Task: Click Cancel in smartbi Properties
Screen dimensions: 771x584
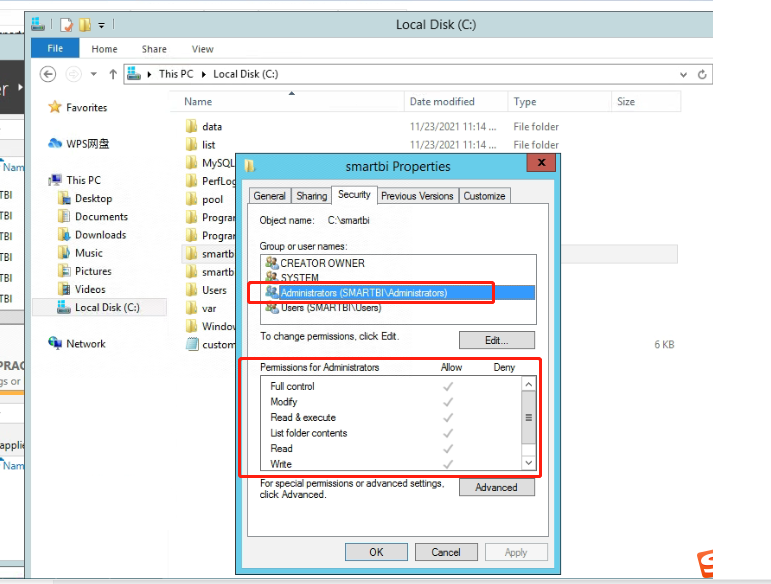Action: (x=446, y=552)
